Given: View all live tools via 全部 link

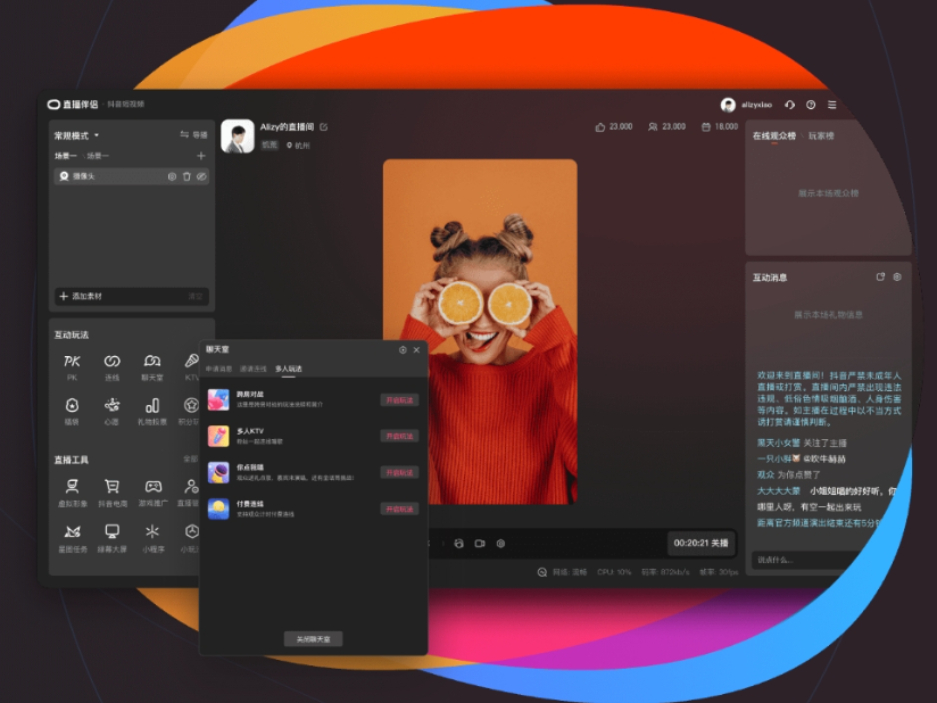Looking at the screenshot, I should (190, 459).
